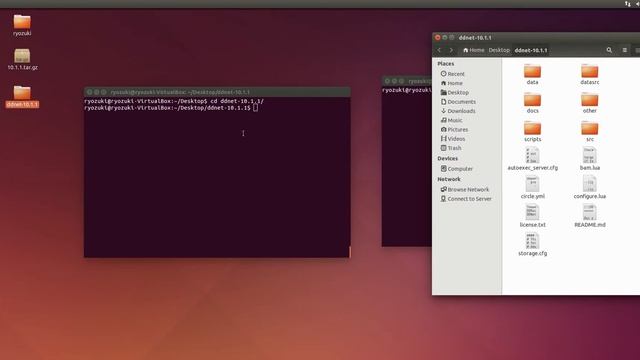640x360 pixels.
Task: Open Home in the Places sidebar
Action: pos(452,83)
